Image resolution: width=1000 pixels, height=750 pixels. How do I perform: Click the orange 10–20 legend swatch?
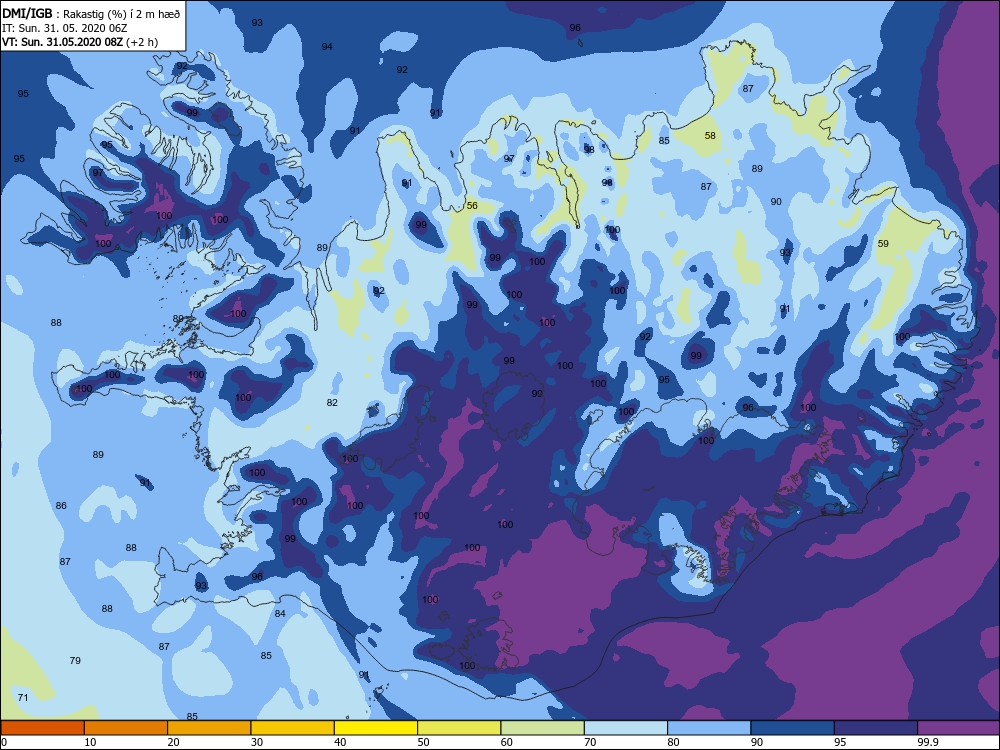126,728
